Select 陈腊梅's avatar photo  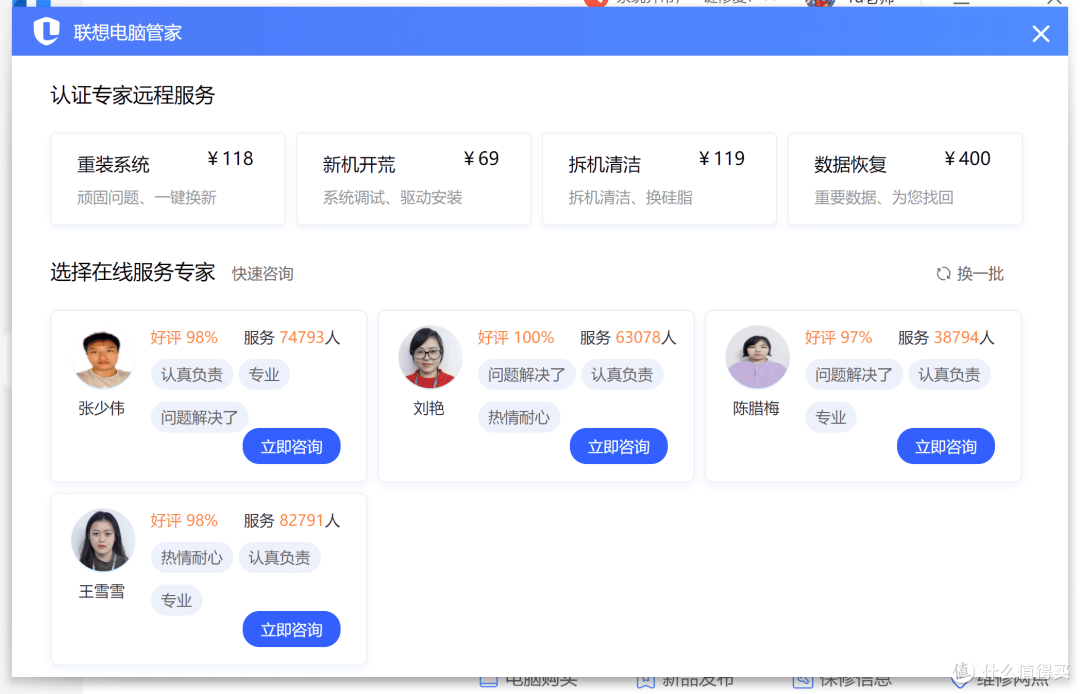[758, 358]
